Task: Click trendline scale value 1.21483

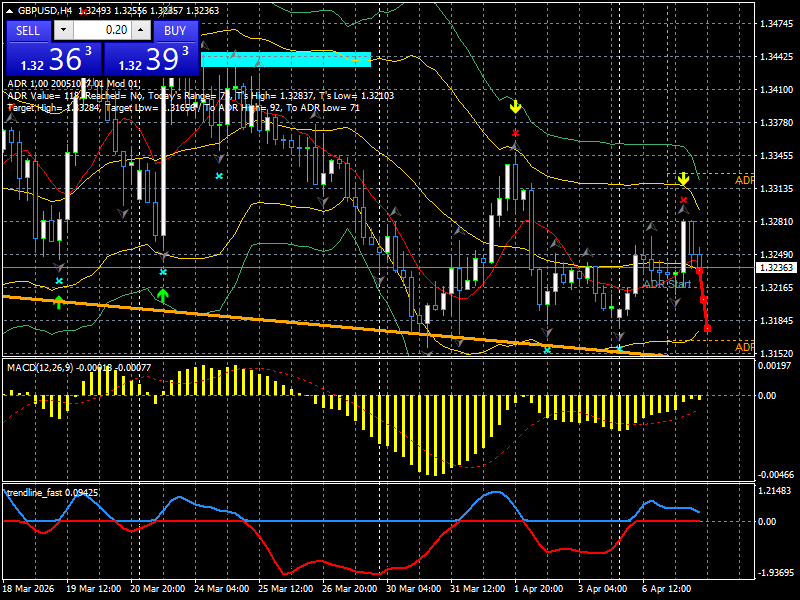Action: (x=775, y=490)
